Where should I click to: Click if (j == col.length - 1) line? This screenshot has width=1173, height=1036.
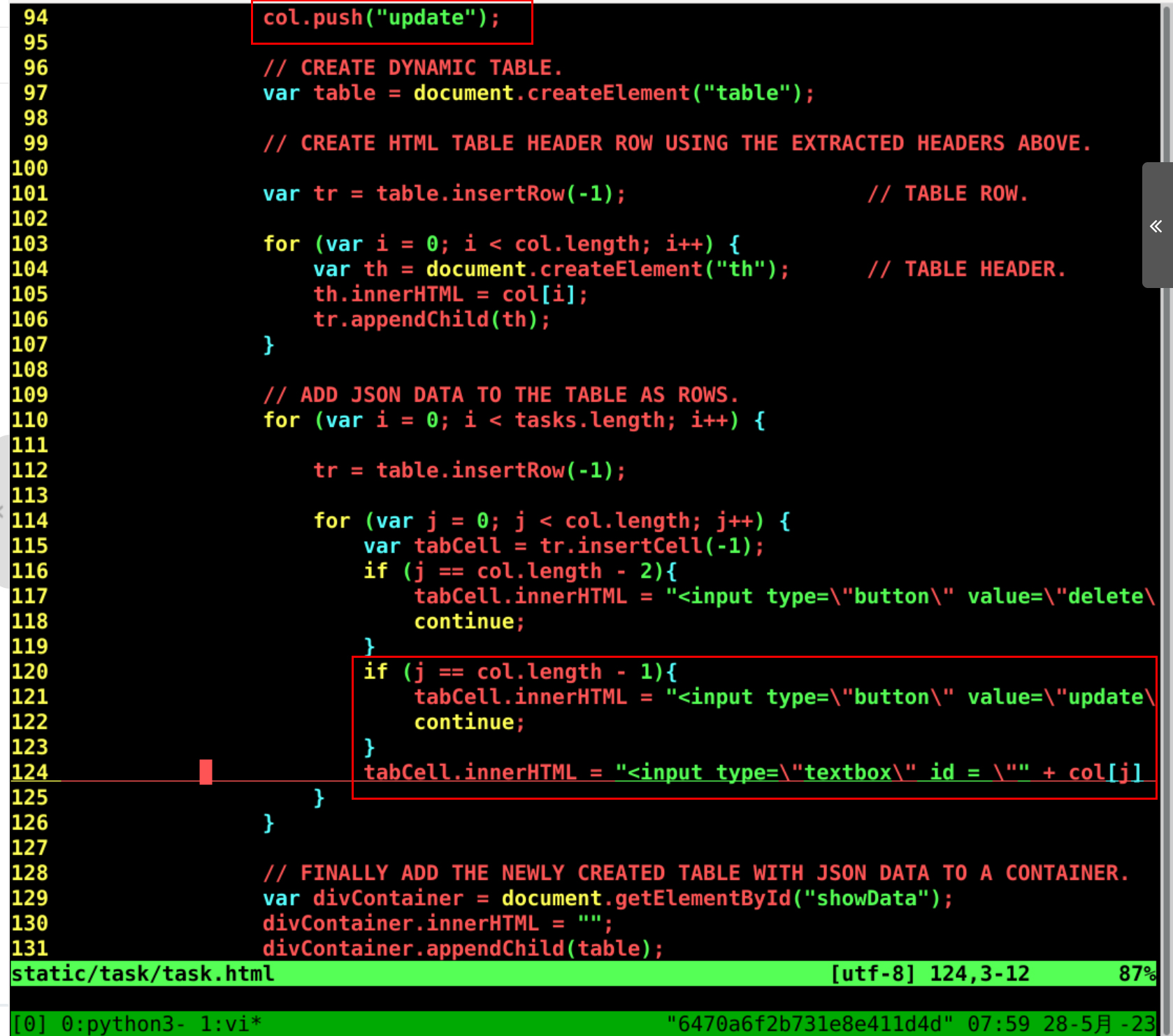(520, 672)
